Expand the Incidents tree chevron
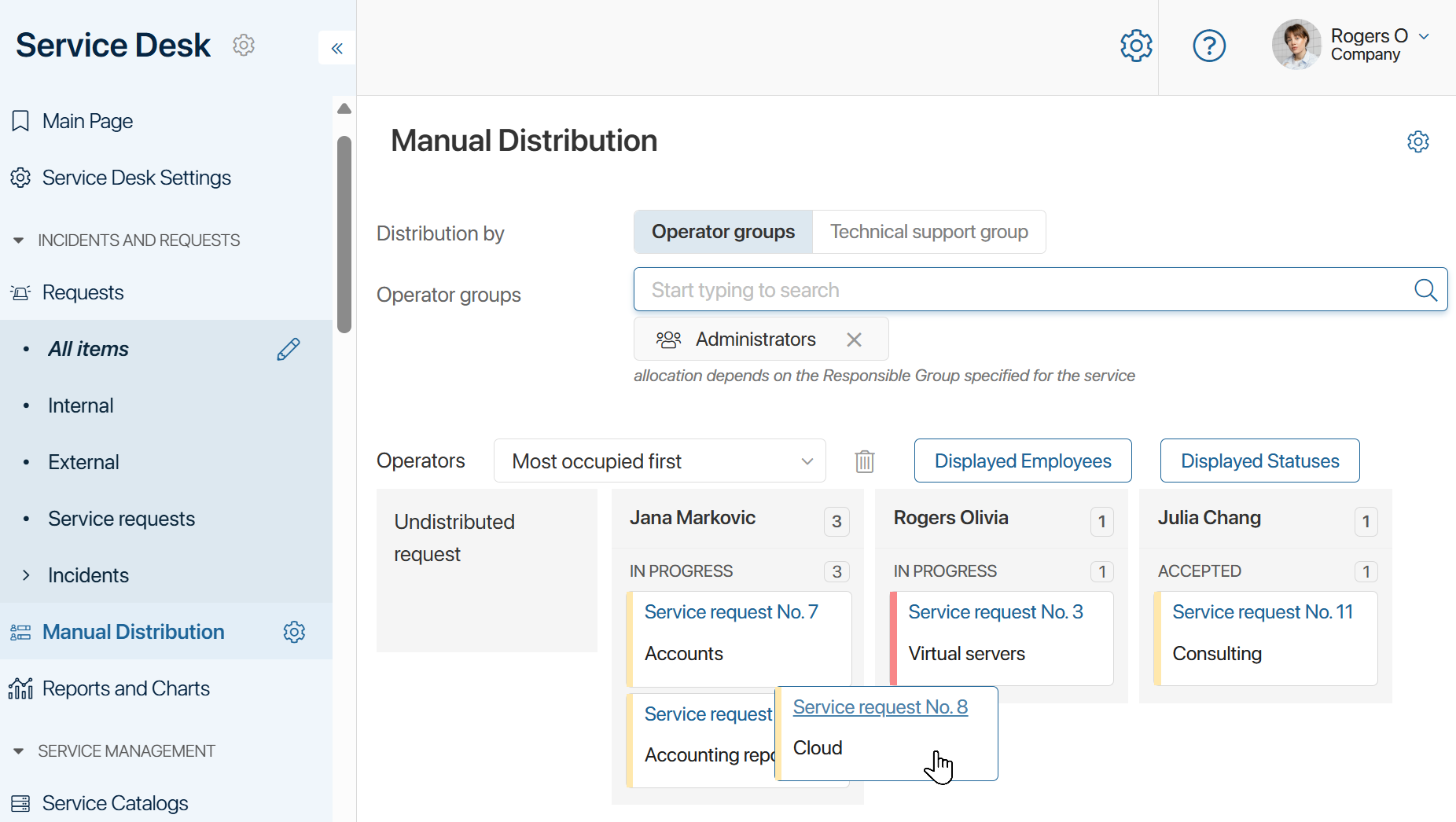Viewport: 1456px width, 822px height. coord(26,575)
